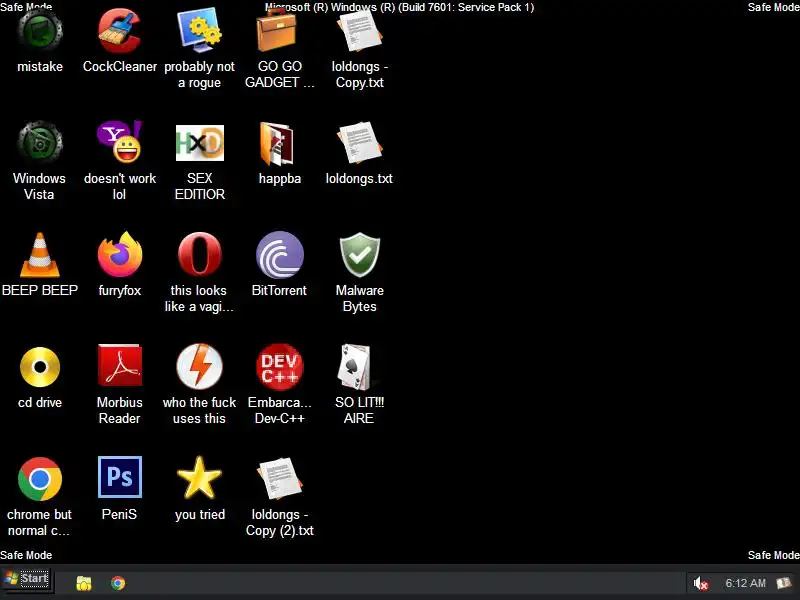Open the "you tried" gold star icon

(199, 478)
